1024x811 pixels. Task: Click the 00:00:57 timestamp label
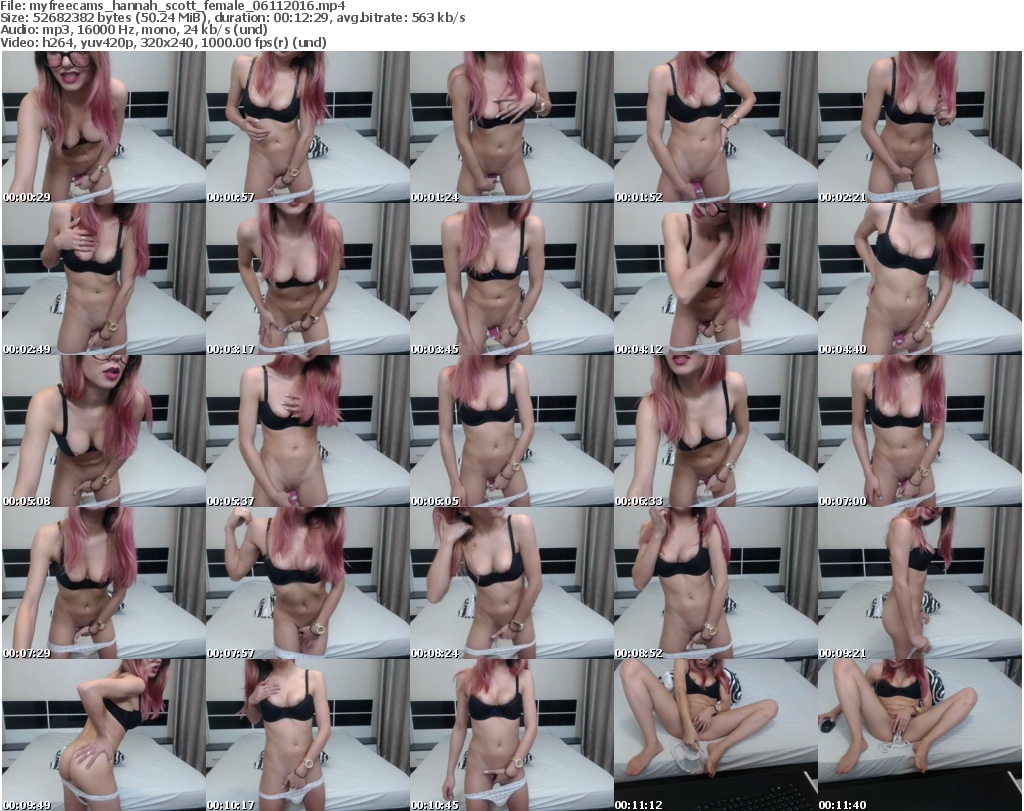(x=232, y=197)
